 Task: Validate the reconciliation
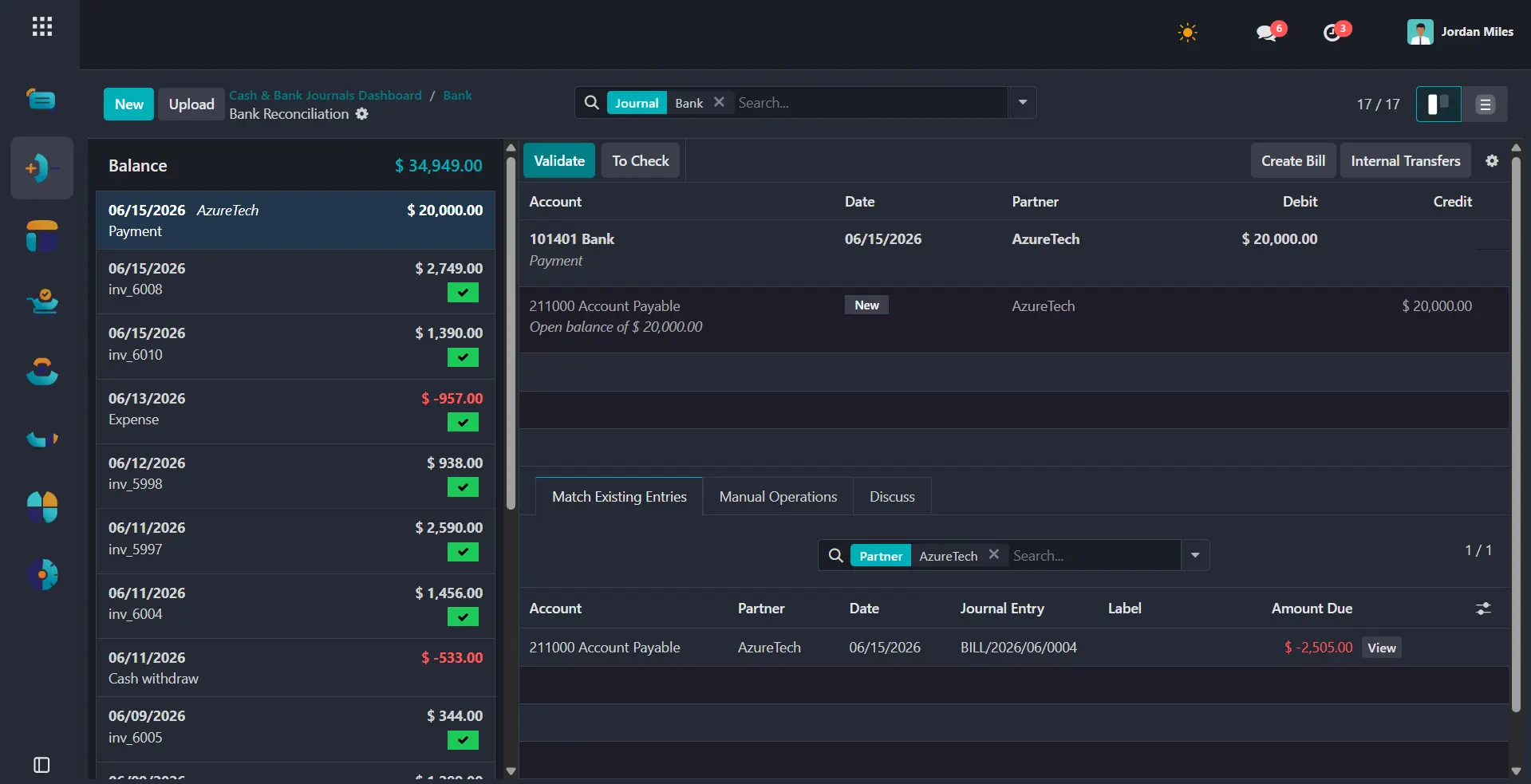[559, 161]
